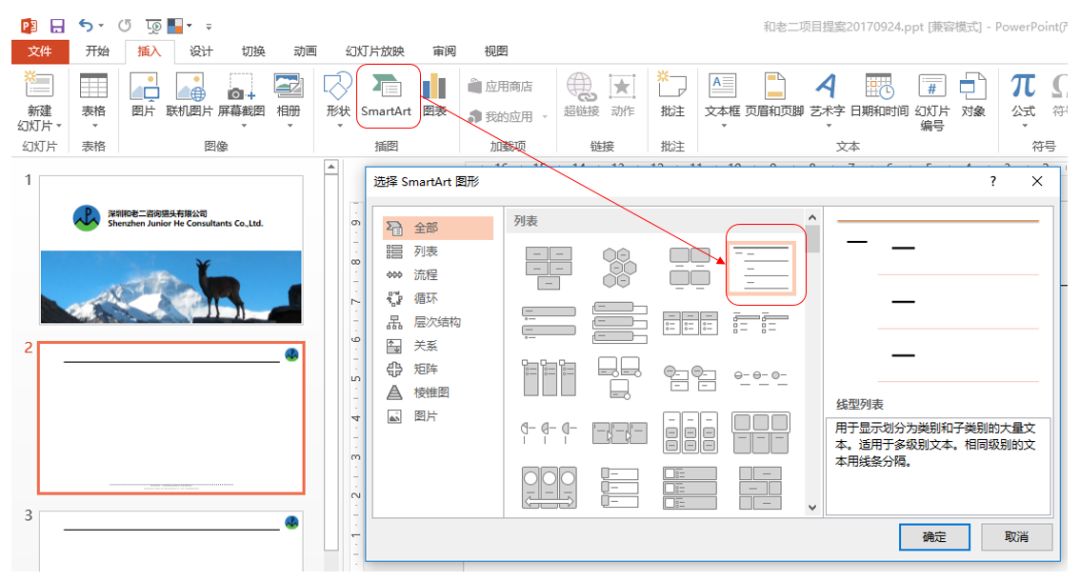Expand quick access toolbar customize arrow
1080x582 pixels.
tap(210, 26)
